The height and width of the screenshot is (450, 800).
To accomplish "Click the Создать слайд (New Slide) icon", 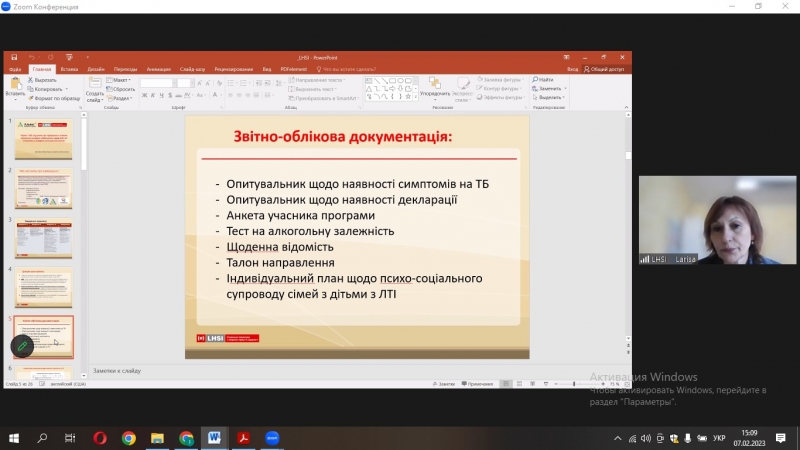I will coord(94,83).
